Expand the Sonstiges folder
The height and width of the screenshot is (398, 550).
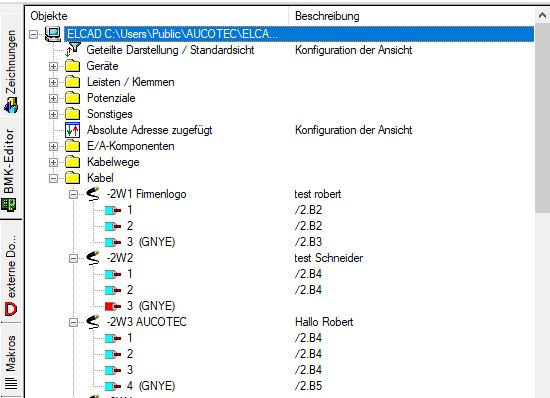coord(53,114)
